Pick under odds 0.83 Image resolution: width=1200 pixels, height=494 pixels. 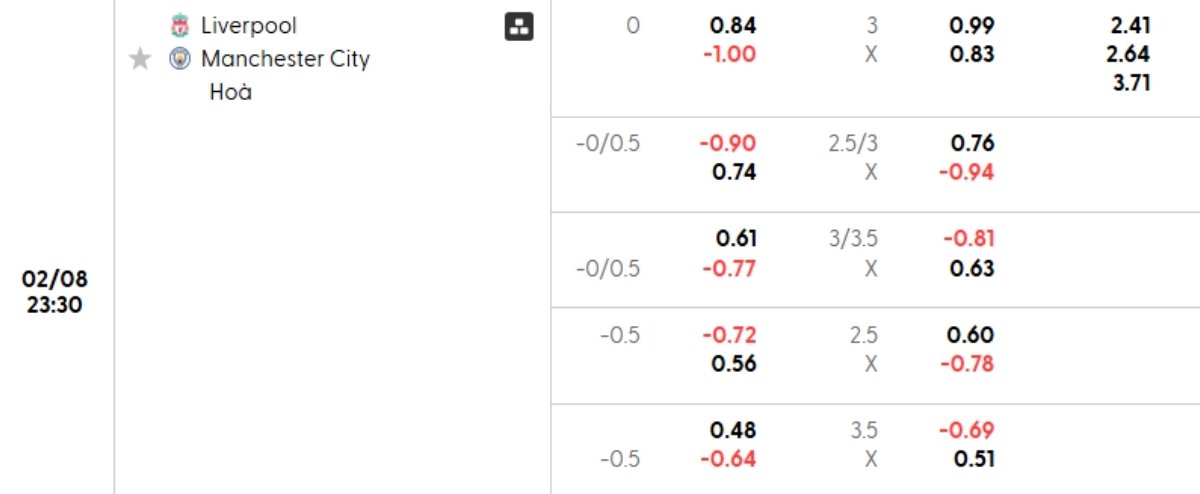coord(972,54)
